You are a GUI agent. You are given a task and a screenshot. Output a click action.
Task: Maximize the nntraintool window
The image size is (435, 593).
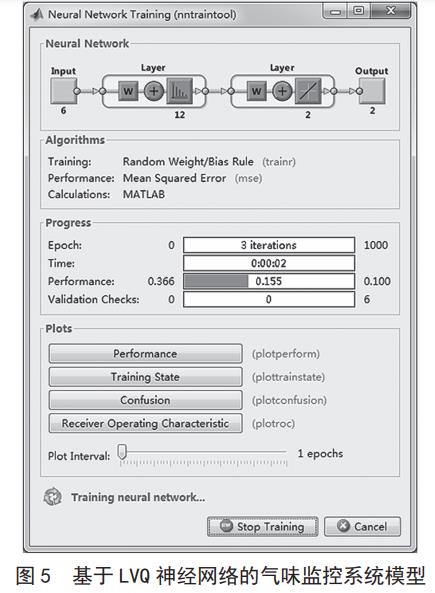359,10
